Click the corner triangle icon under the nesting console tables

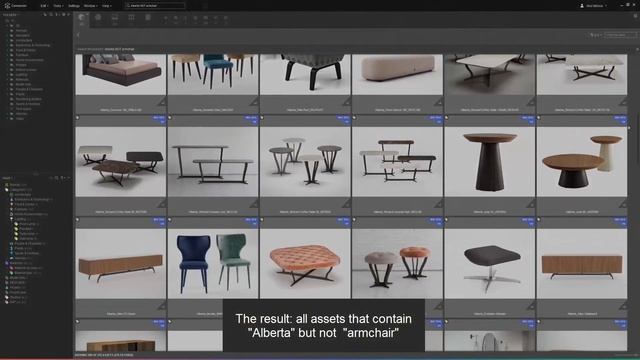coord(439,203)
